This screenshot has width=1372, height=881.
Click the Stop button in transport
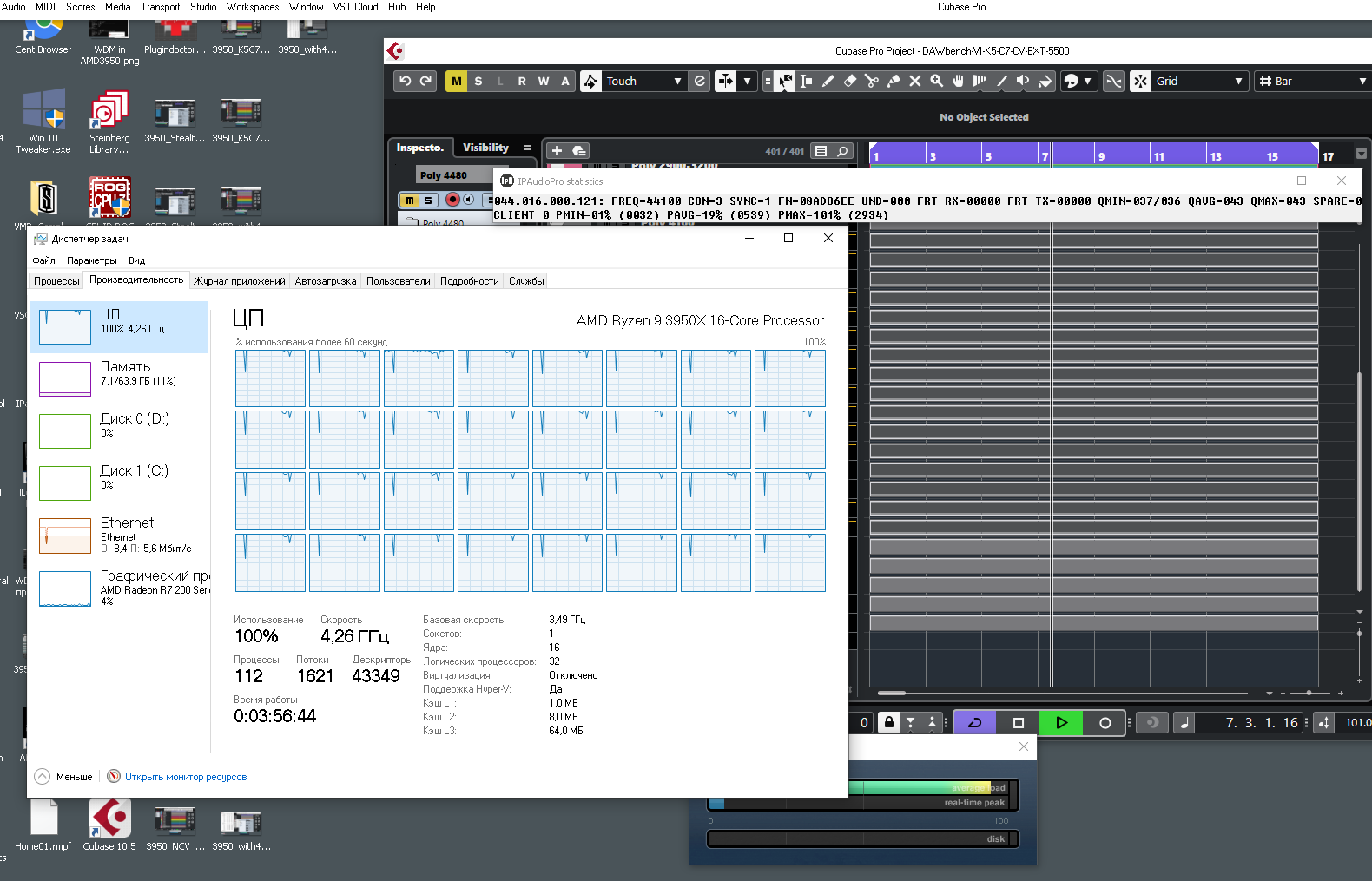[x=1019, y=722]
